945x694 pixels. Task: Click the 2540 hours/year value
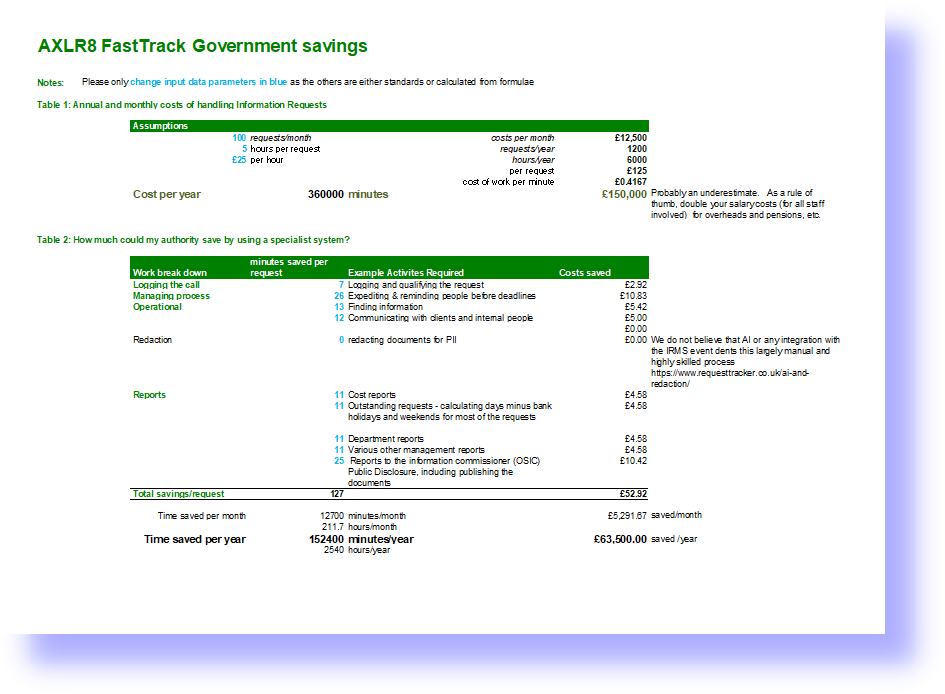tap(334, 550)
